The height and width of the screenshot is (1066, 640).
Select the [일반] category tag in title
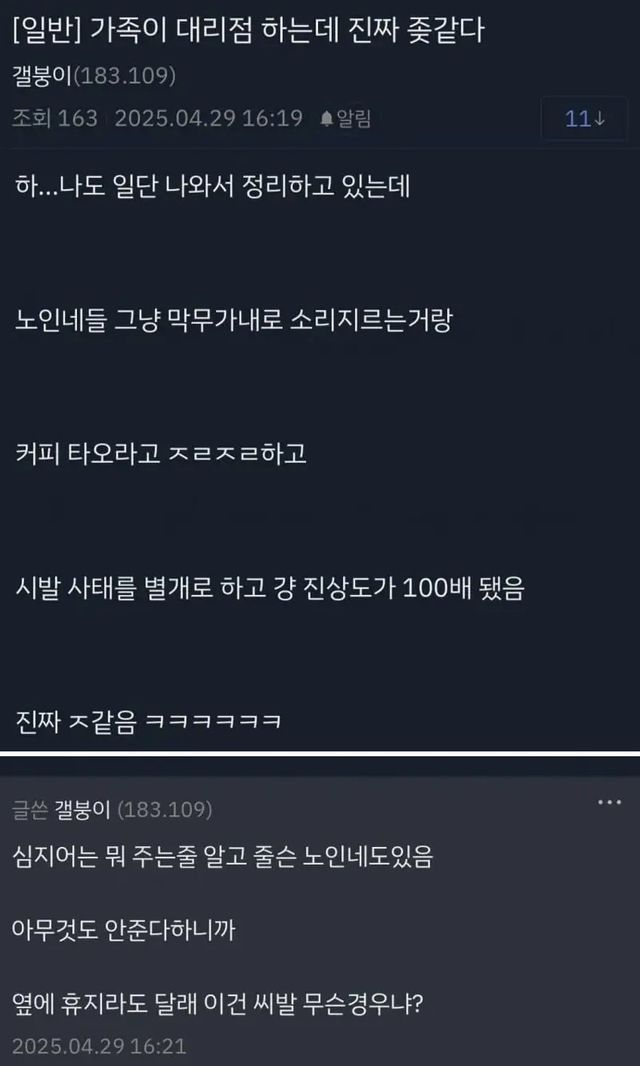[x=44, y=32]
